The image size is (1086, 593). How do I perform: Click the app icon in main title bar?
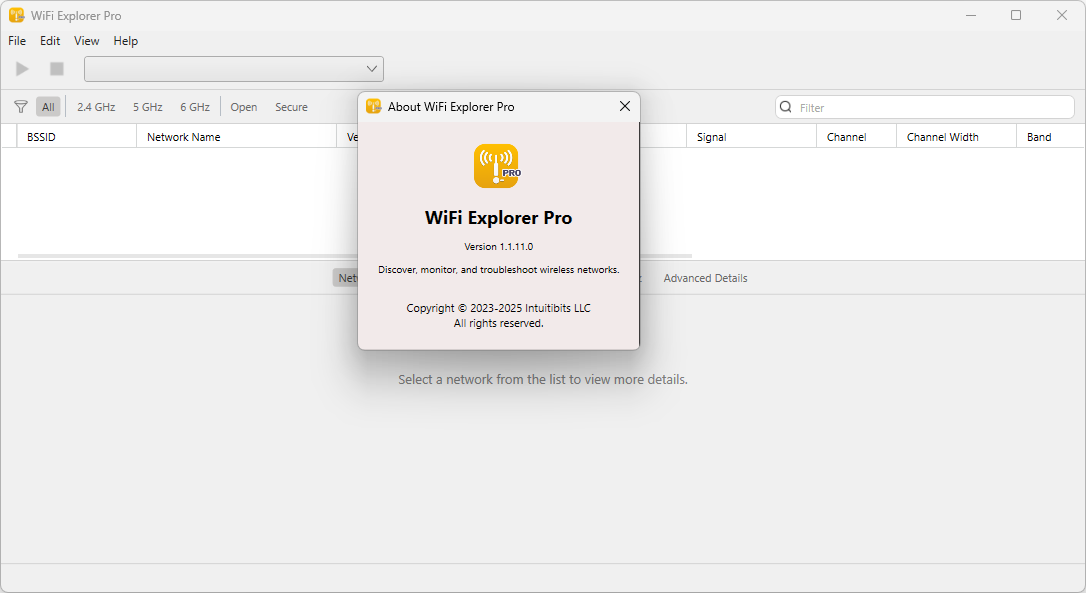(17, 15)
